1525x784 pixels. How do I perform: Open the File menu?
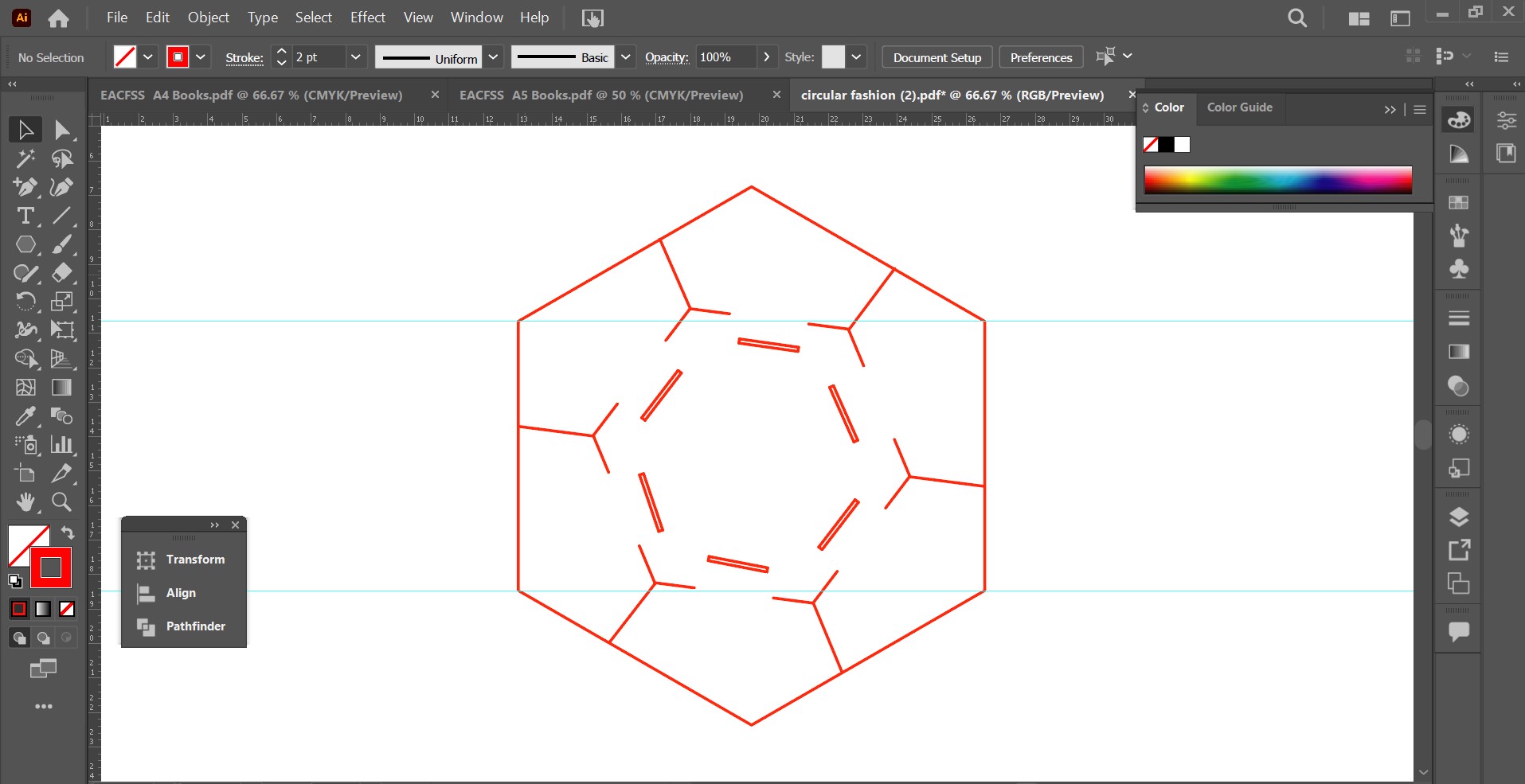click(x=117, y=18)
